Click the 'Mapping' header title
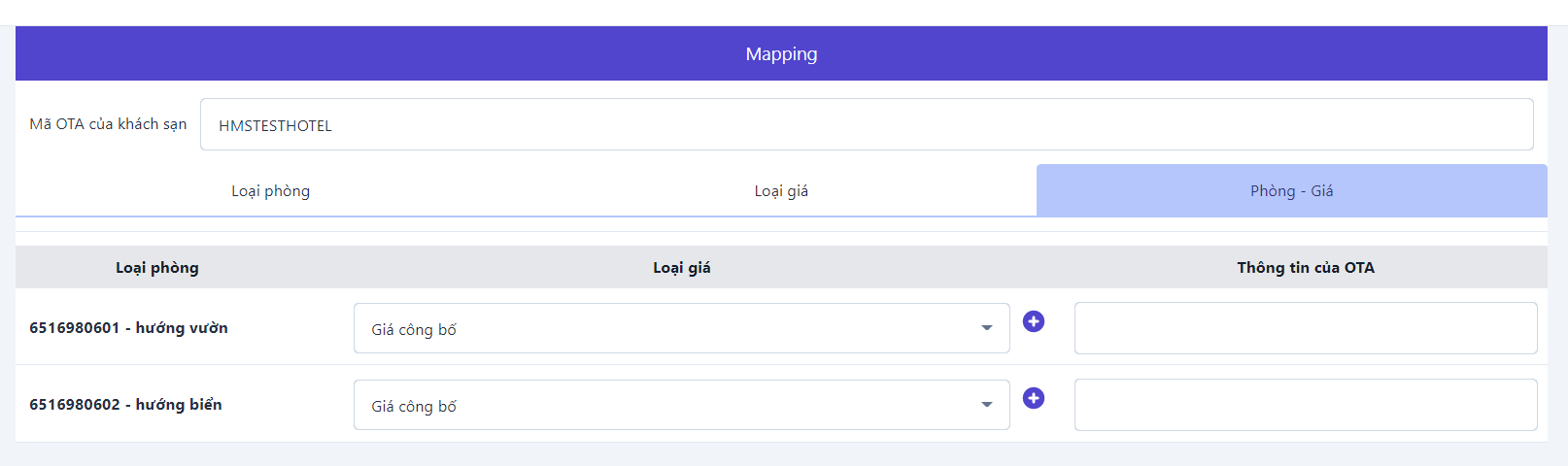Image resolution: width=1568 pixels, height=466 pixels. click(781, 54)
